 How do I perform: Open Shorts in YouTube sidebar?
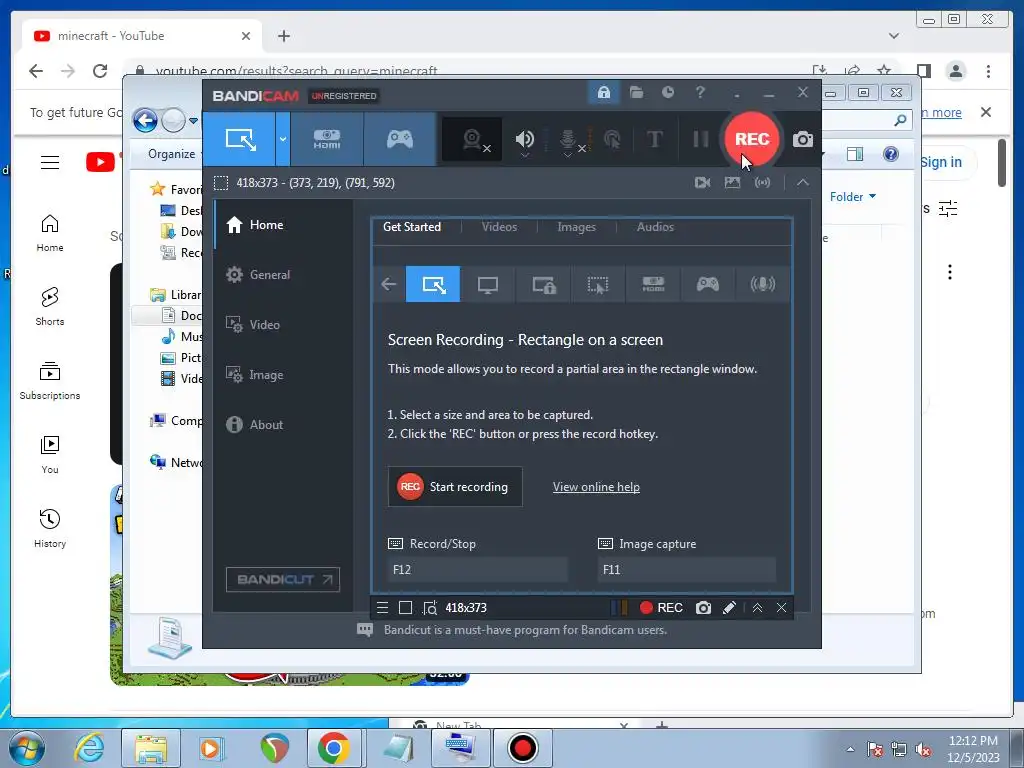[x=50, y=306]
